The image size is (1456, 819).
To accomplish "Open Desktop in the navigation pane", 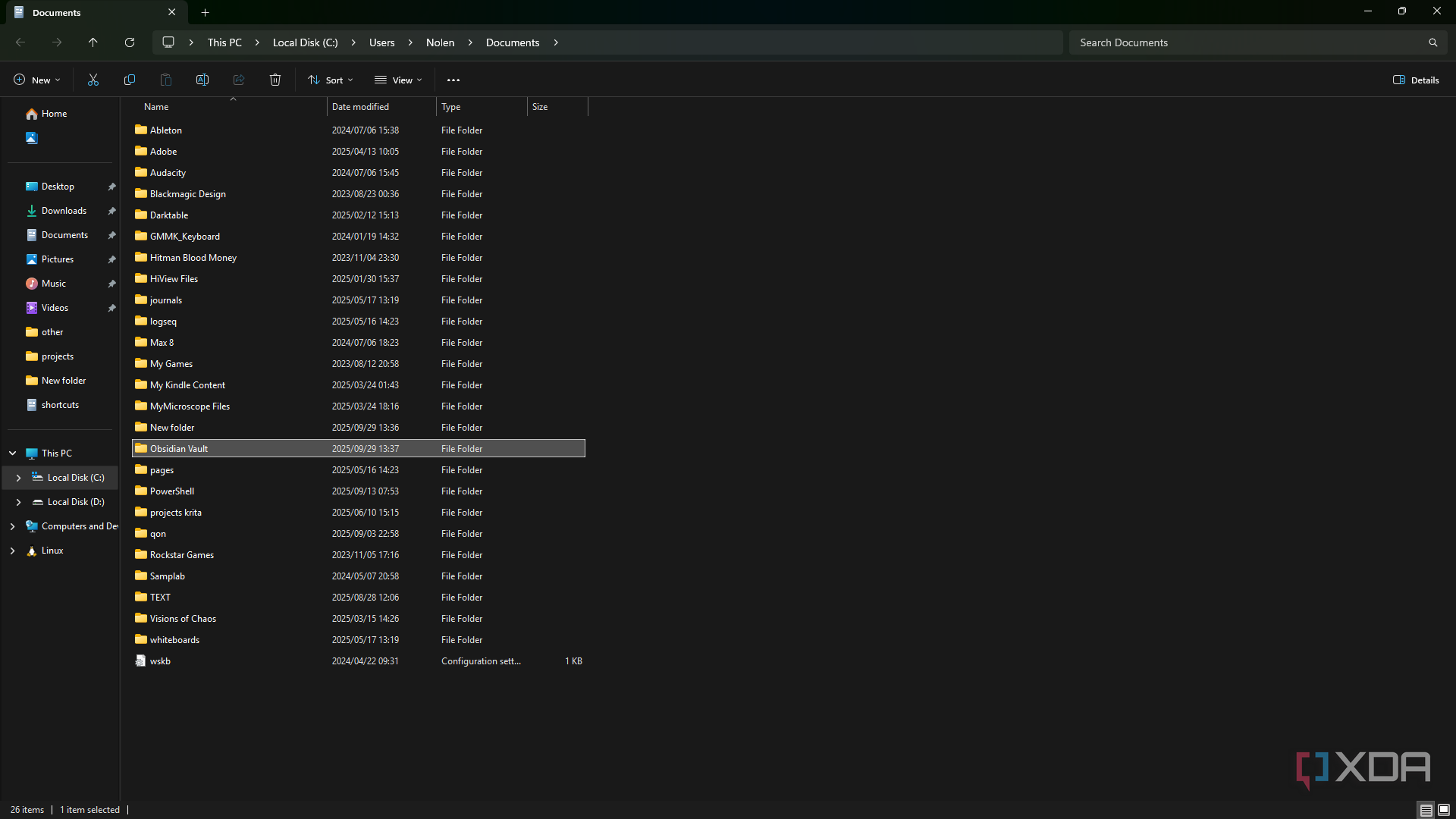I will [x=50, y=187].
